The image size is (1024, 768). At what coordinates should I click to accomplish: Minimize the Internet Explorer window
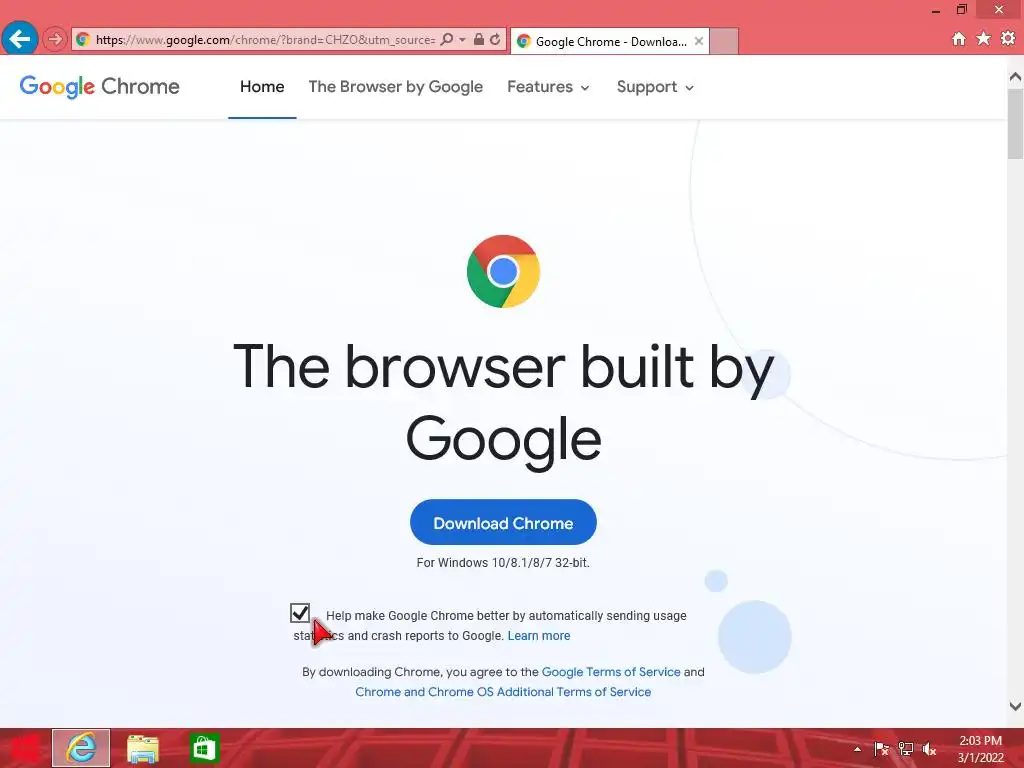(x=936, y=10)
